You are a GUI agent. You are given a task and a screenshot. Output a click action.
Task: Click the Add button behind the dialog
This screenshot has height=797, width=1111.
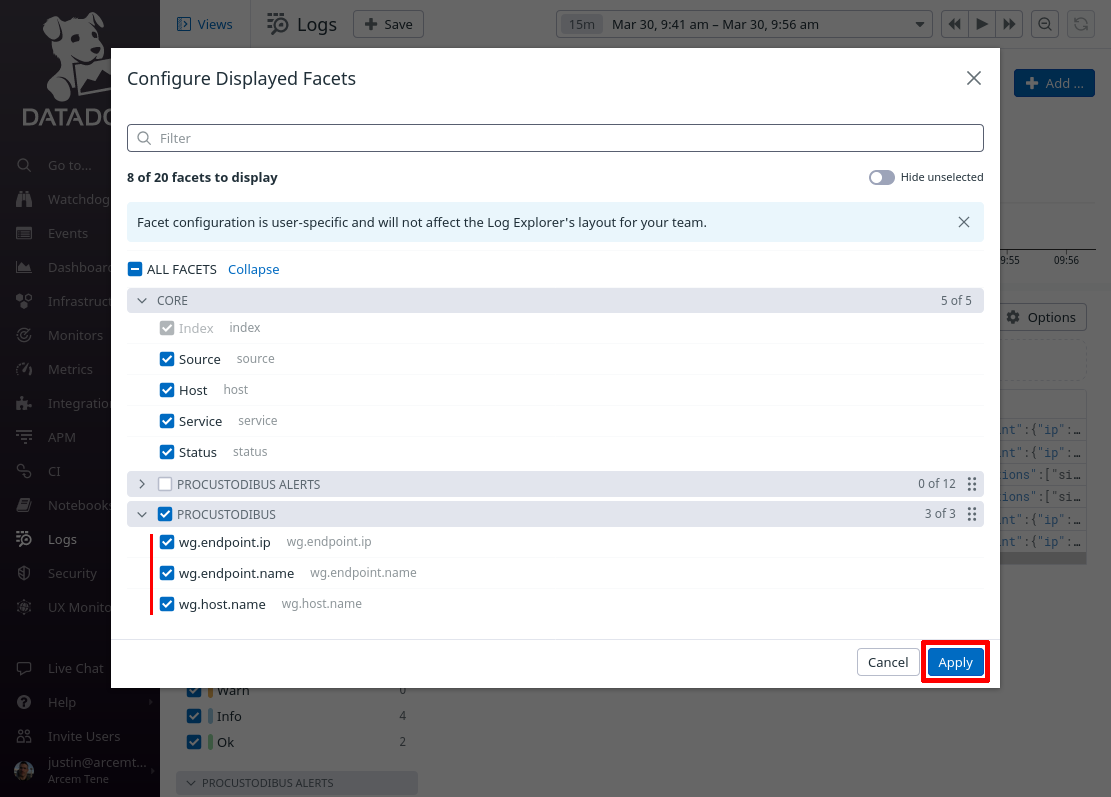[x=1054, y=83]
